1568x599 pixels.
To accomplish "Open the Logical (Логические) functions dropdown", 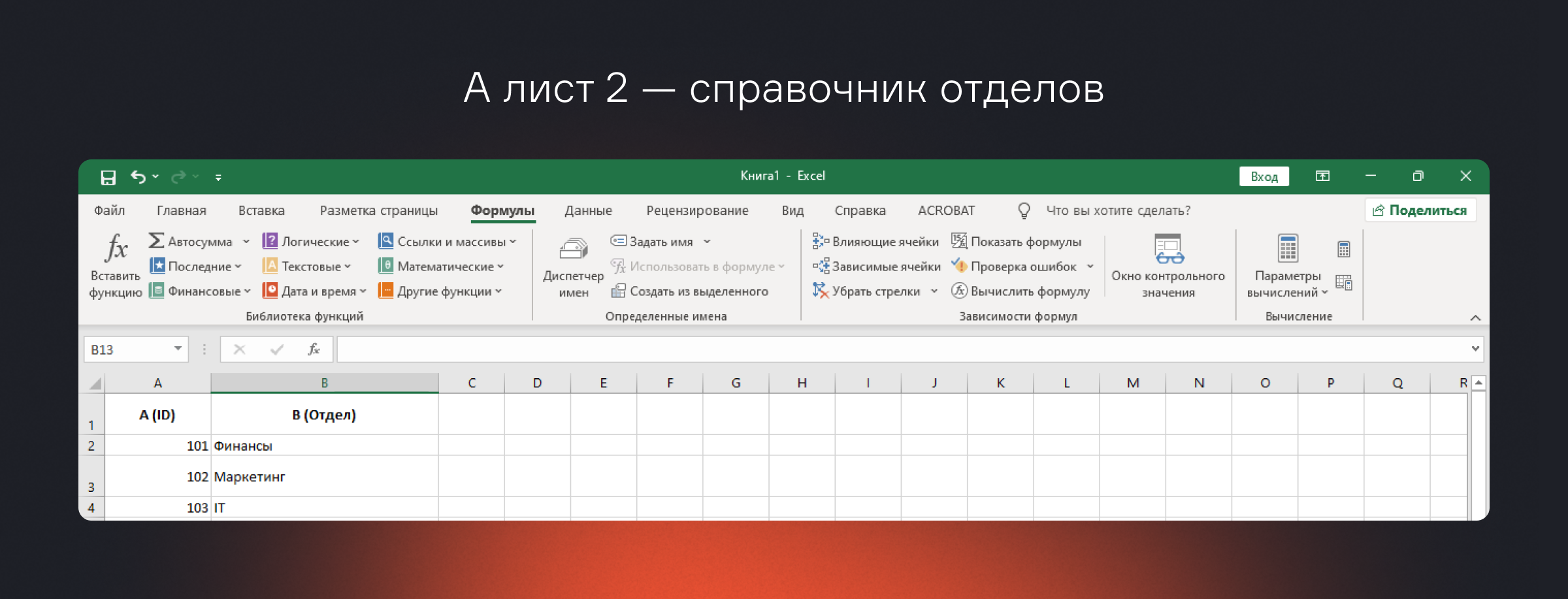I will point(311,242).
